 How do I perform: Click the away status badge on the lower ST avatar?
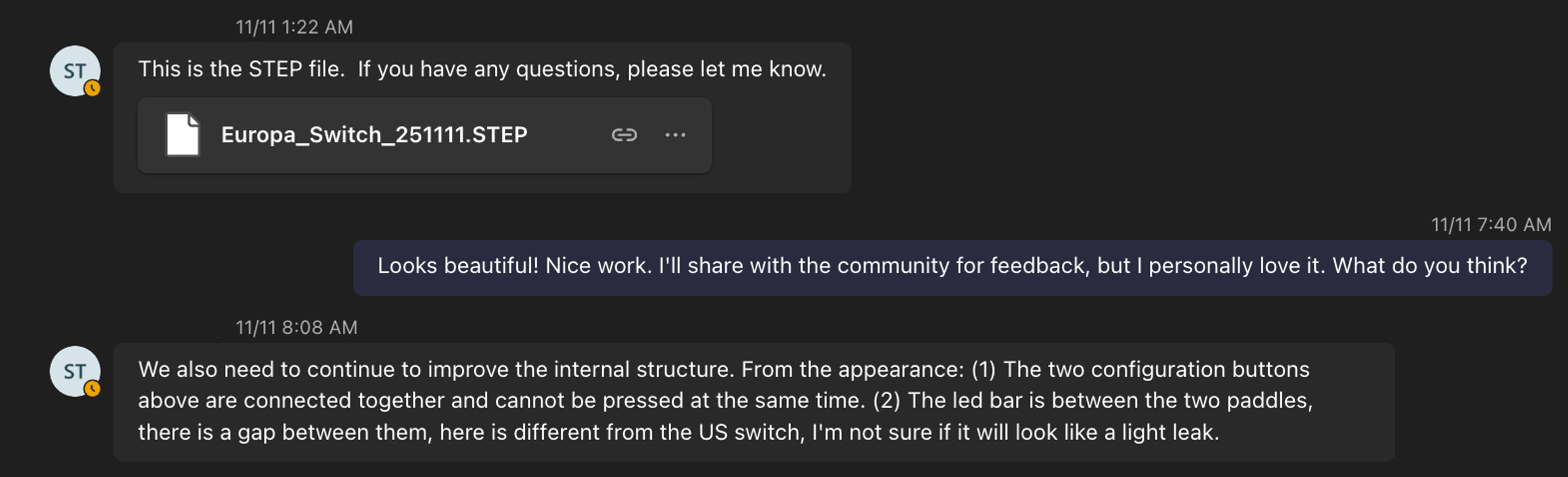pos(92,389)
